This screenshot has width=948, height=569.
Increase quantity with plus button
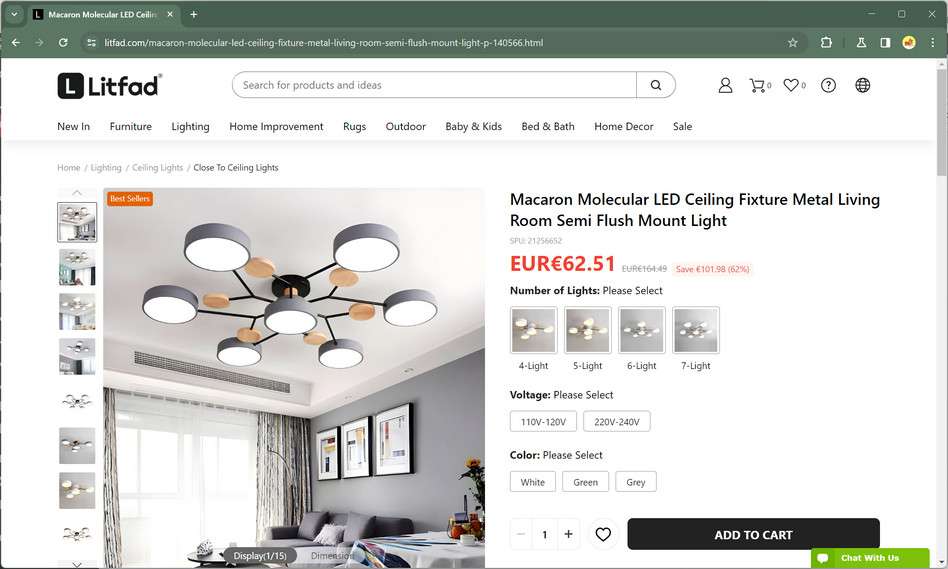point(568,534)
